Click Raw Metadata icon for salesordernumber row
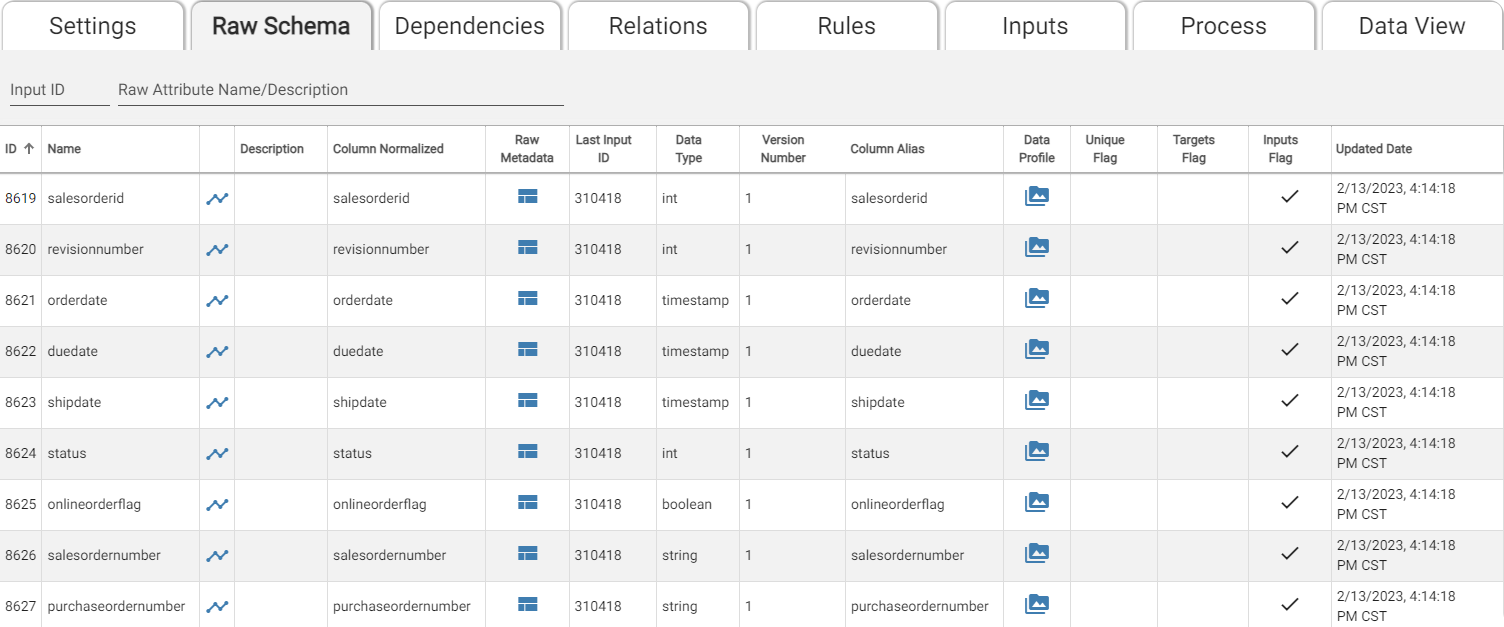1504x627 pixels. click(x=527, y=554)
